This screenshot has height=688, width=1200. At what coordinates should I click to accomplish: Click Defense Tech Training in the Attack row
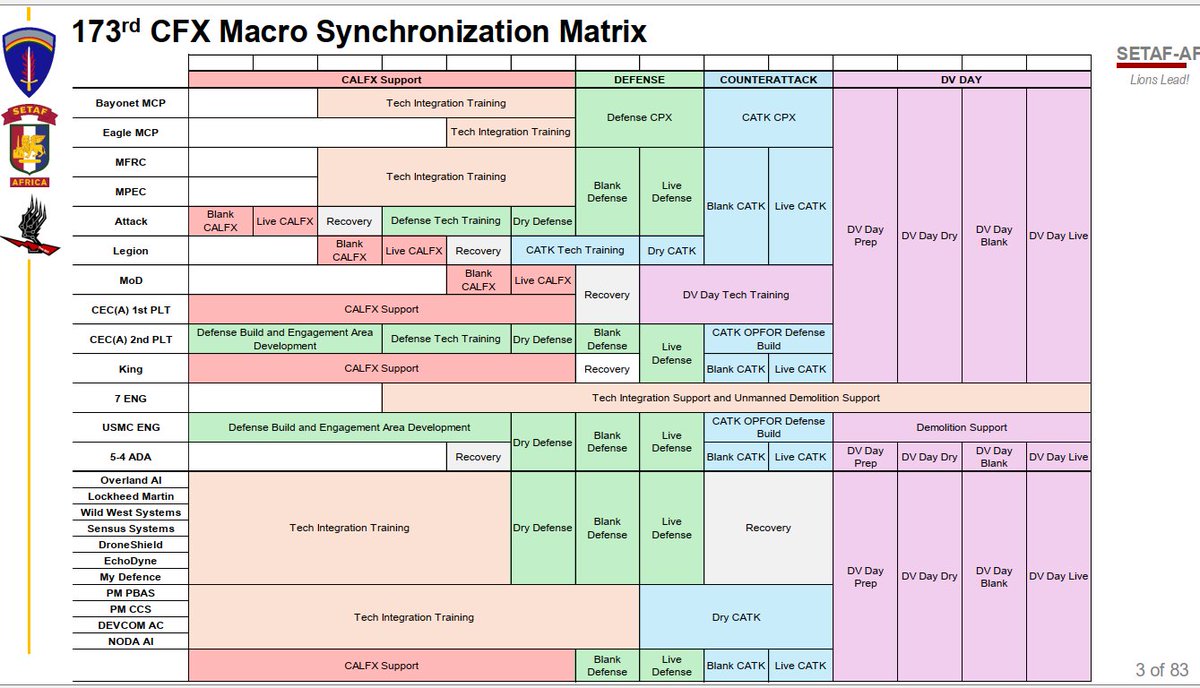click(x=446, y=221)
